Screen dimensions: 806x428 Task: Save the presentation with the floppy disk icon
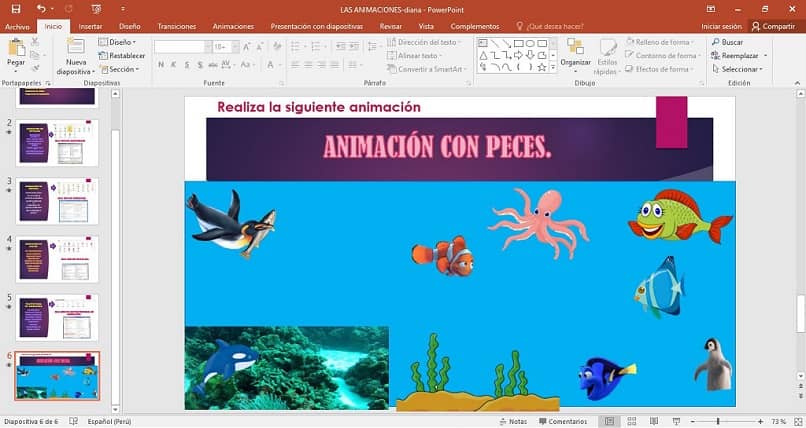click(x=16, y=9)
